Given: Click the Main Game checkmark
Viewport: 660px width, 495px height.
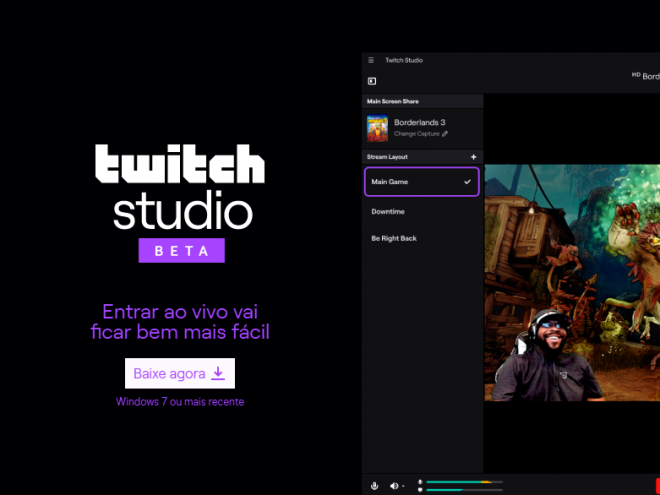Looking at the screenshot, I should coord(467,182).
